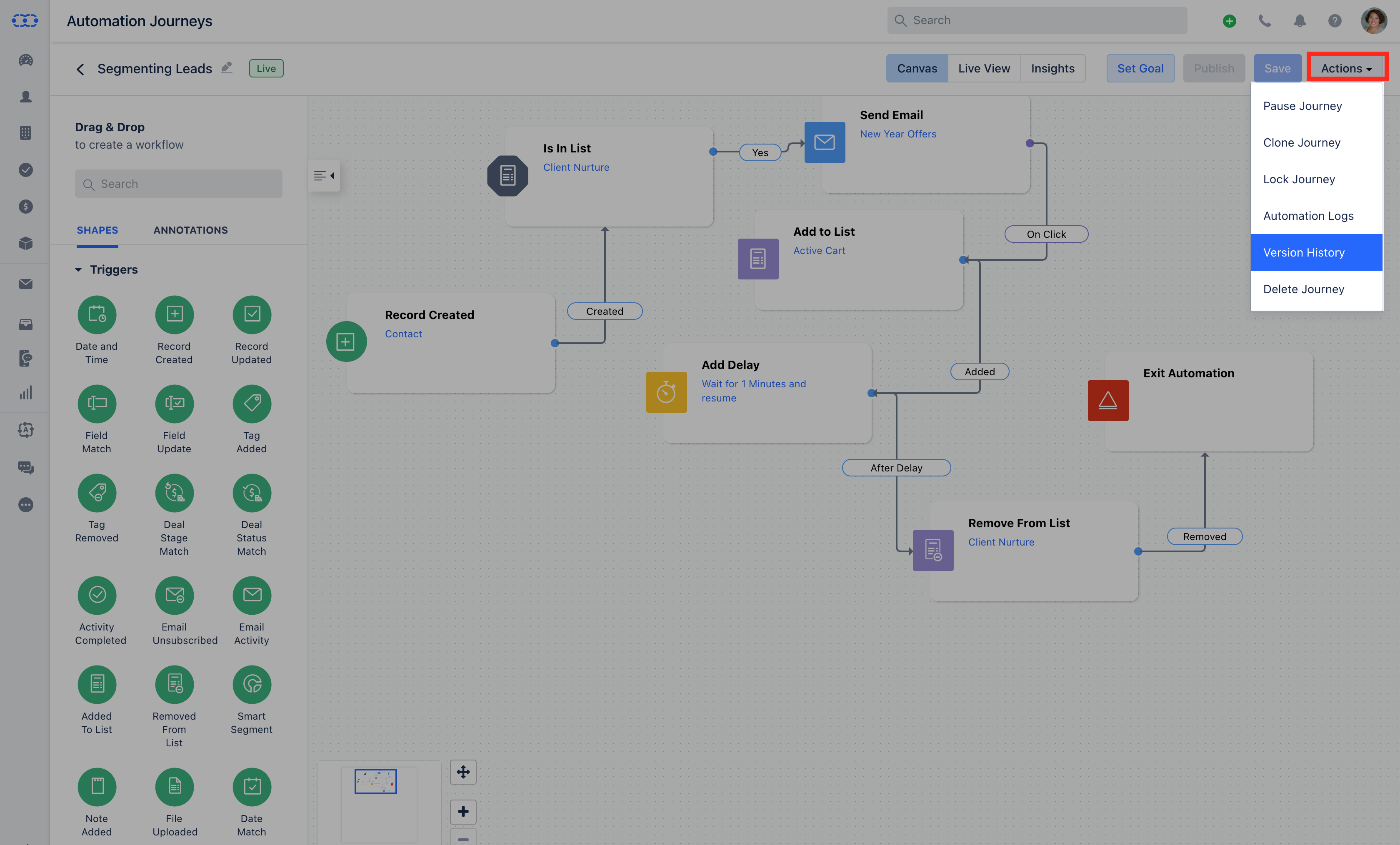This screenshot has height=845, width=1400.
Task: Open the help question mark icon
Action: tap(1335, 21)
